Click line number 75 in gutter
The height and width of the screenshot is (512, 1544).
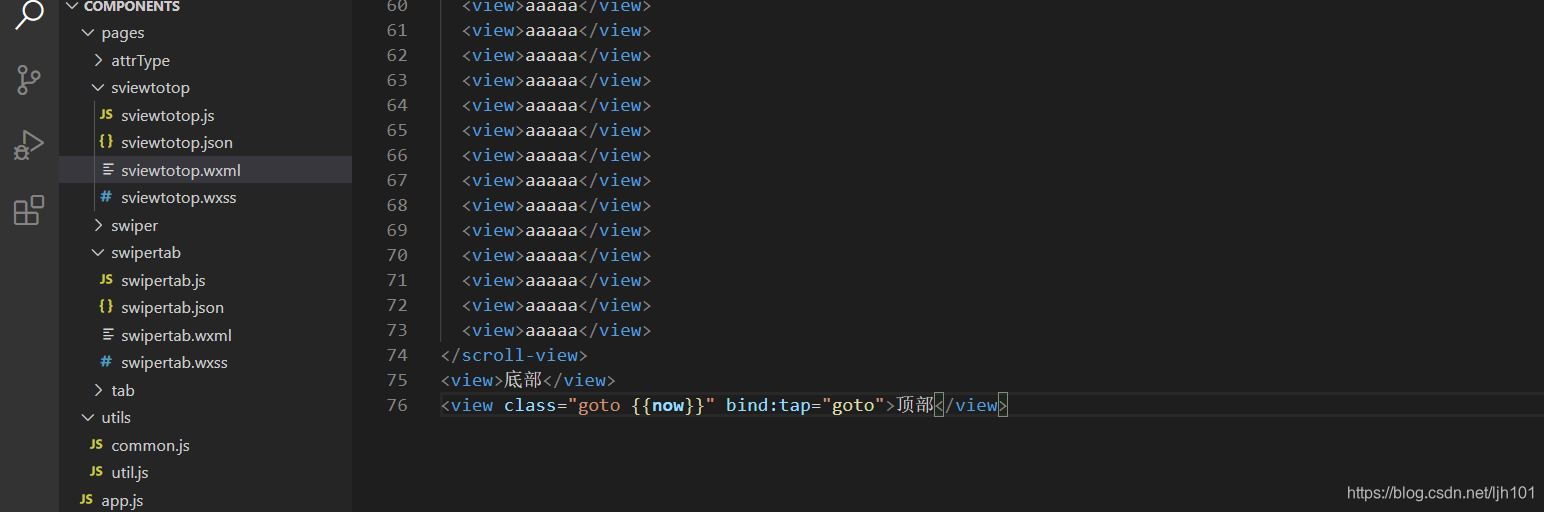point(397,380)
